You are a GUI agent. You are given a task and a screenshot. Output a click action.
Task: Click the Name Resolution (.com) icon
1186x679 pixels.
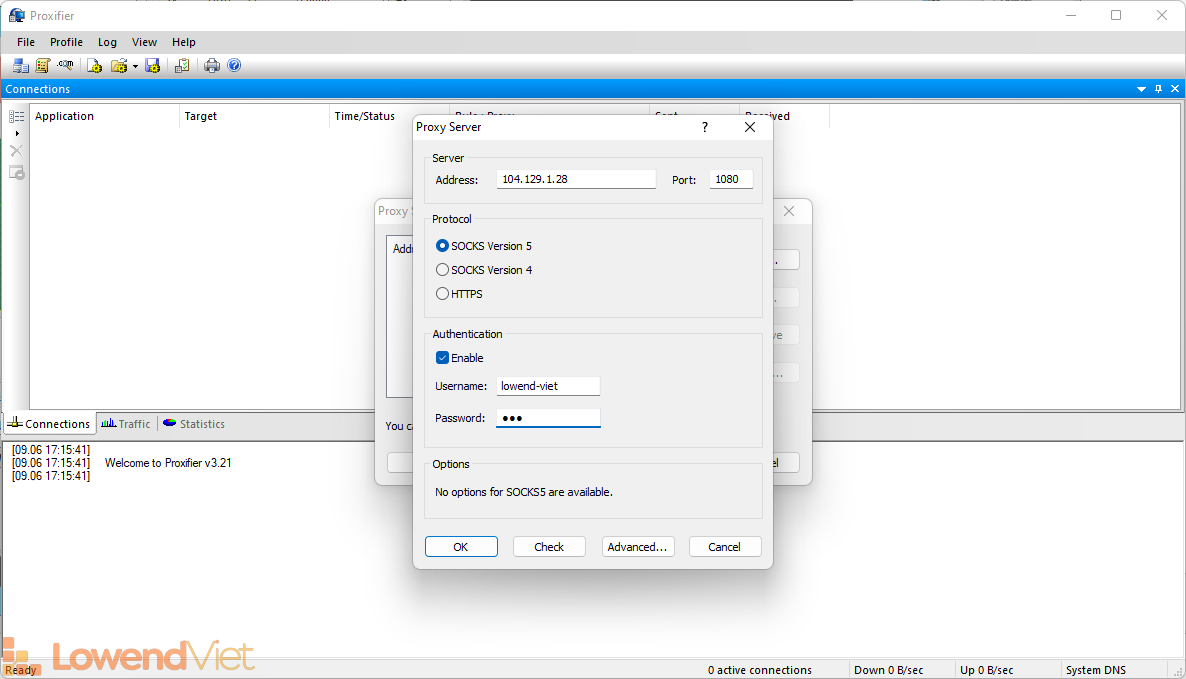(66, 66)
